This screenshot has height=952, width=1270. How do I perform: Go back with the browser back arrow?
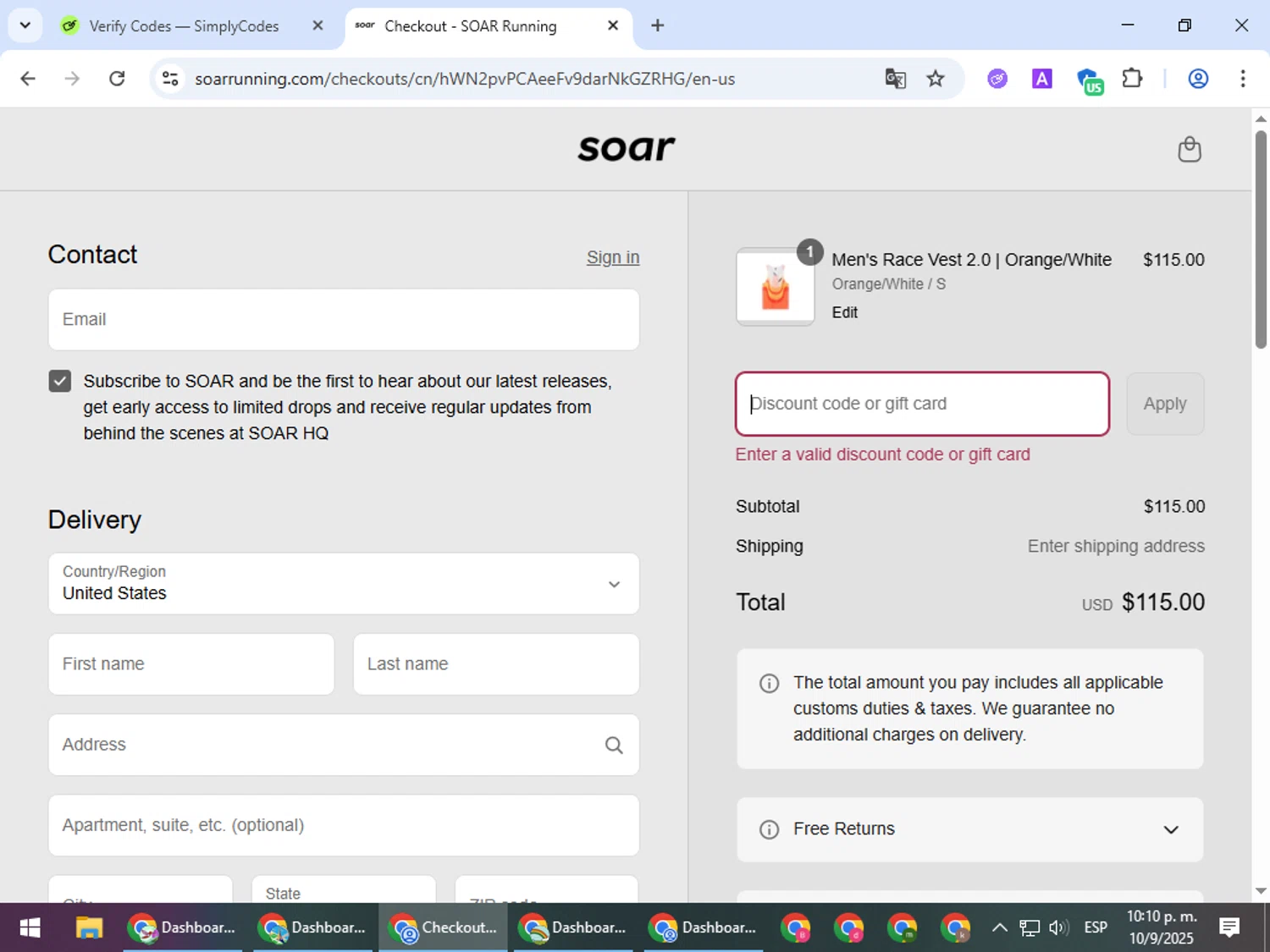point(28,79)
